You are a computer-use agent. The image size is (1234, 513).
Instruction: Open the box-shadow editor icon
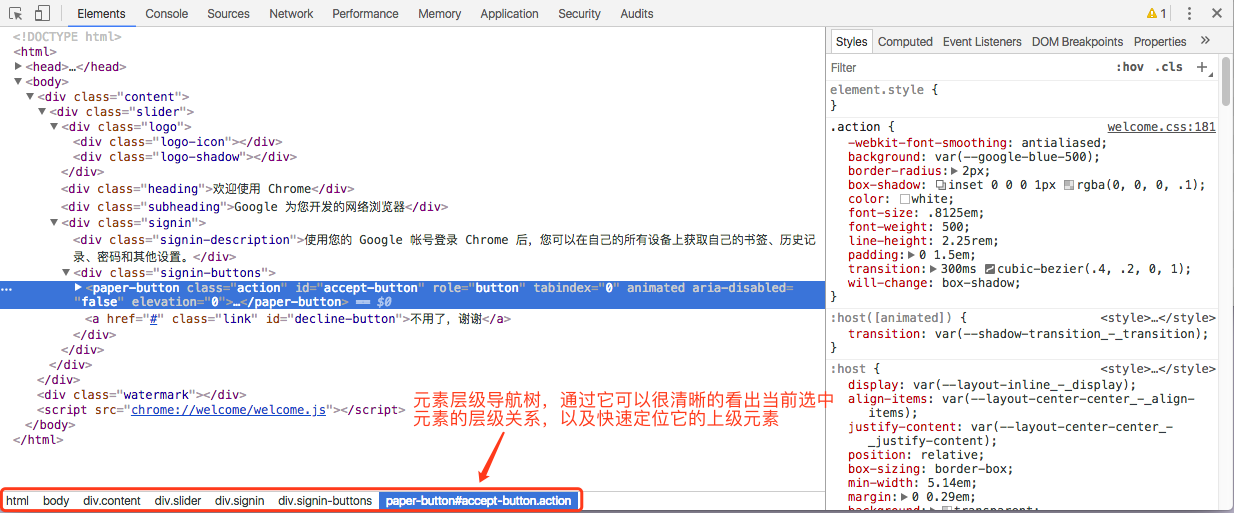[940, 185]
